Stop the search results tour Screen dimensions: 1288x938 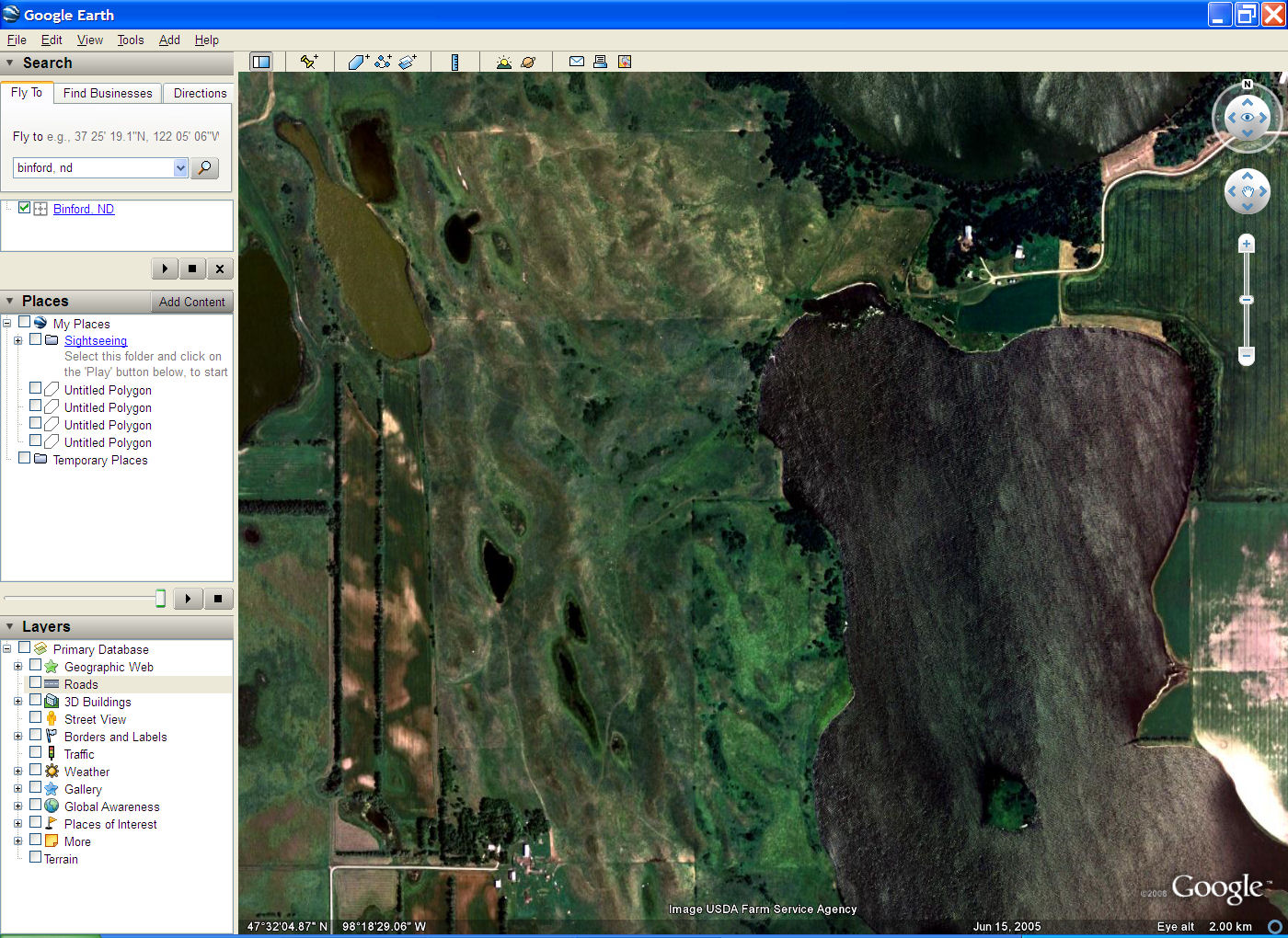tap(192, 269)
